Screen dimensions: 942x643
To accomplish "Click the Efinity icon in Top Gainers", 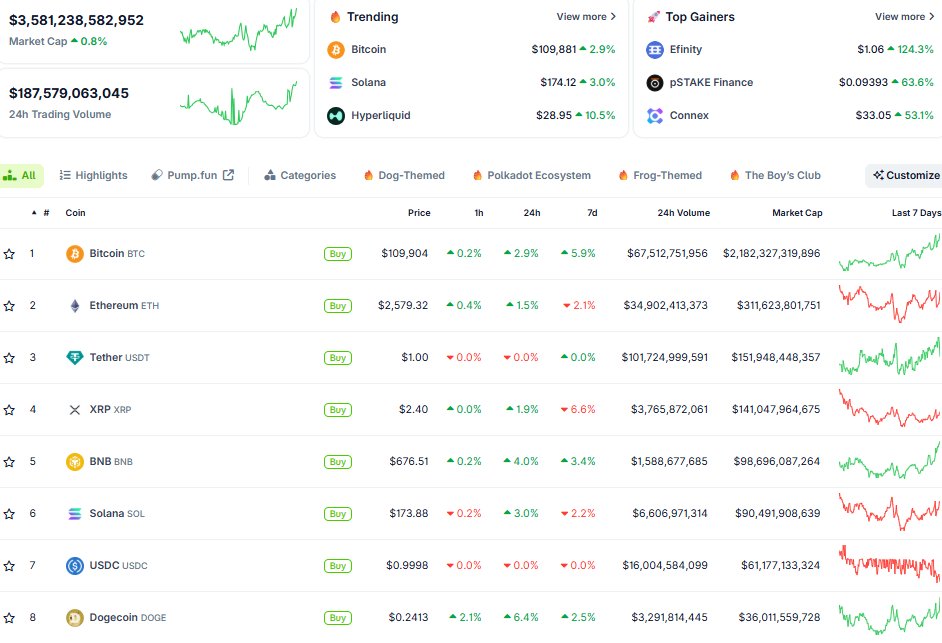I will pos(654,49).
